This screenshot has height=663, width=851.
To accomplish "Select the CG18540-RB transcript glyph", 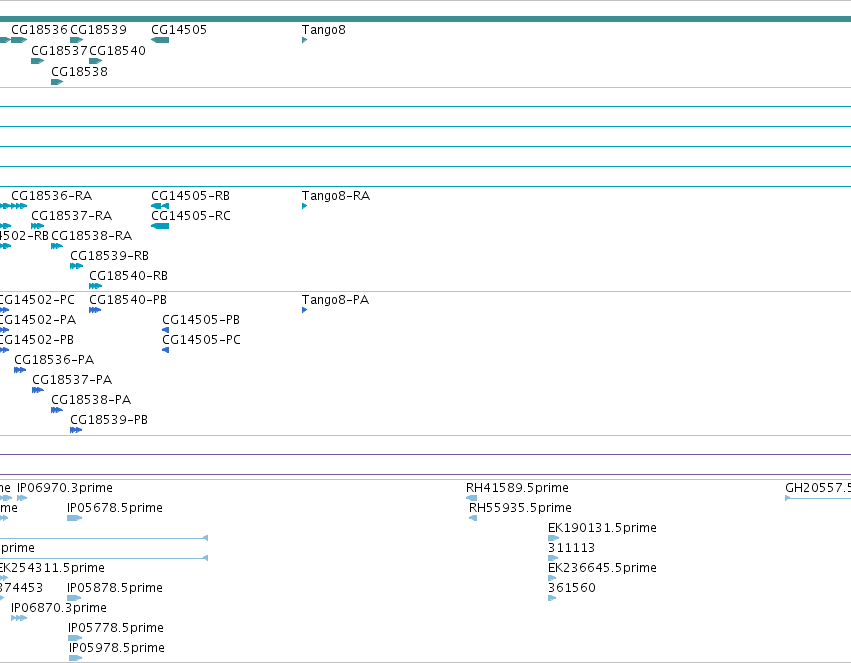I will click(96, 286).
